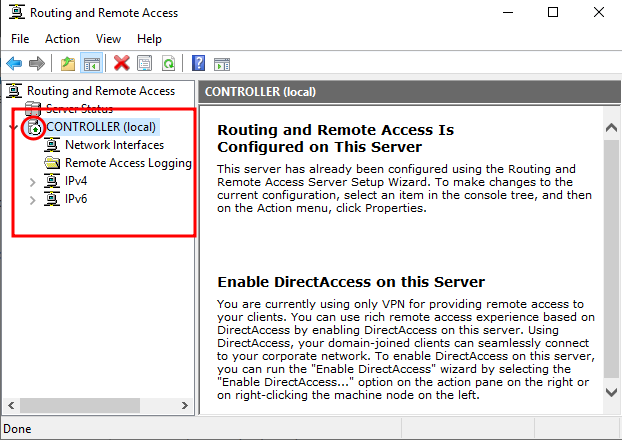Click the Refresh toolbar icon
This screenshot has height=440, width=622.
(169, 63)
